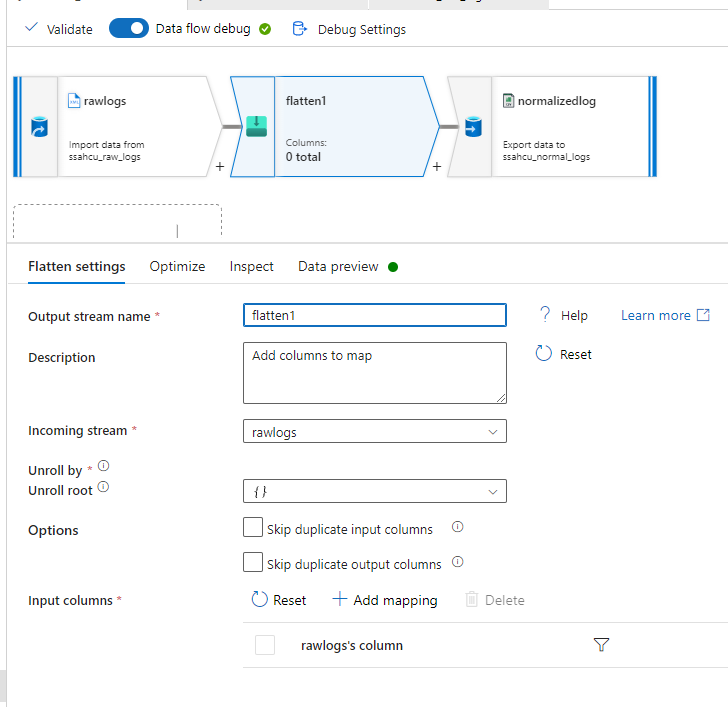Screen dimensions: 728x707
Task: Switch to Inspect tab
Action: pos(252,266)
